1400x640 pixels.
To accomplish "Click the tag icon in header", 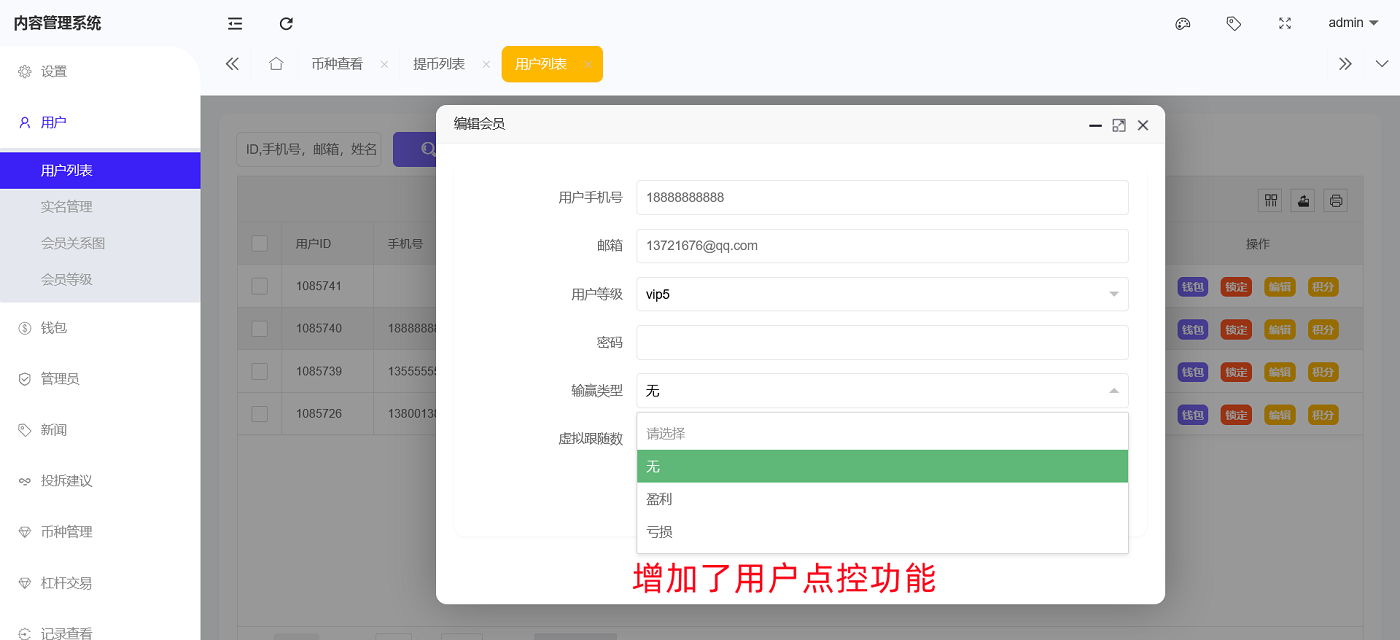I will tap(1233, 23).
